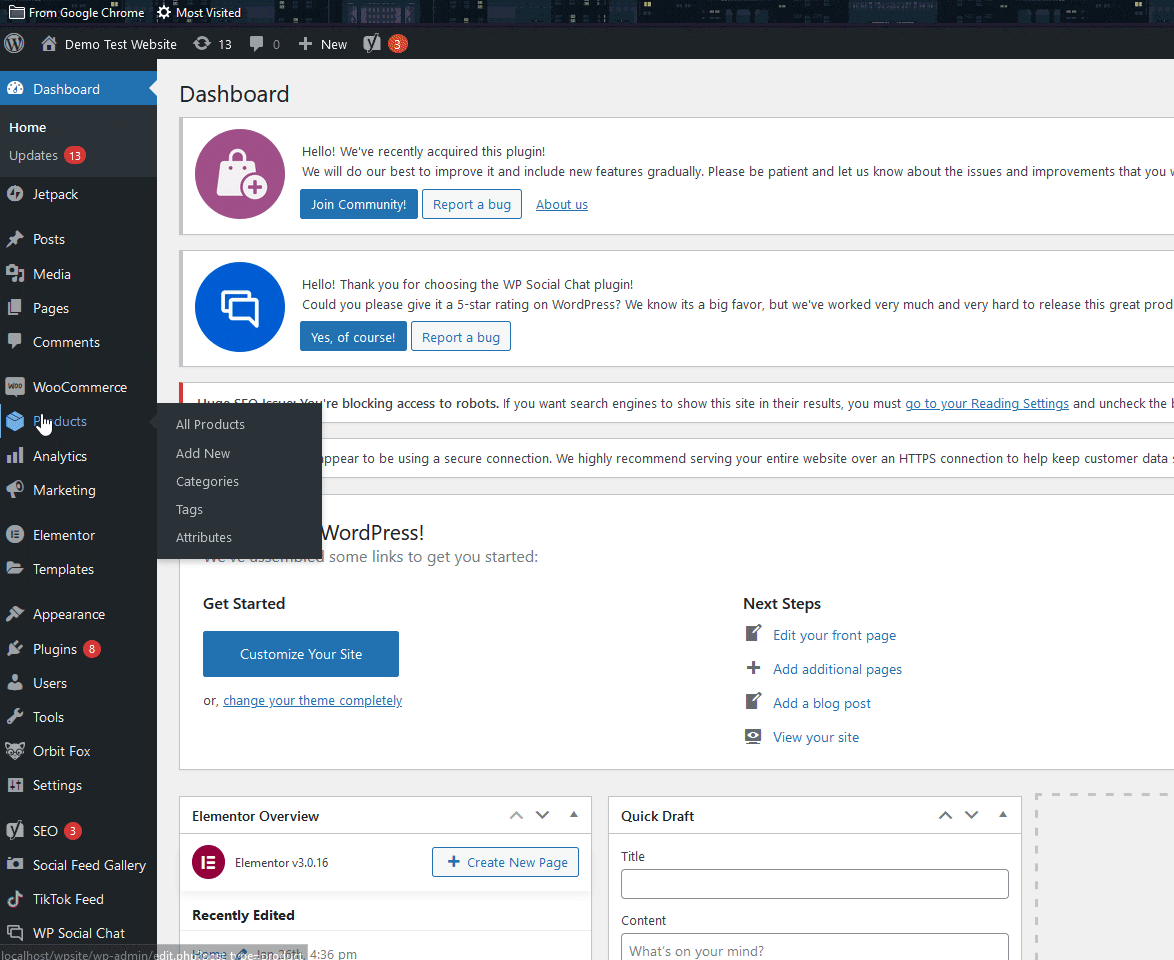Screen dimensions: 1174x960
Task: Click the WooCommerce sidebar icon
Action: coord(14,386)
